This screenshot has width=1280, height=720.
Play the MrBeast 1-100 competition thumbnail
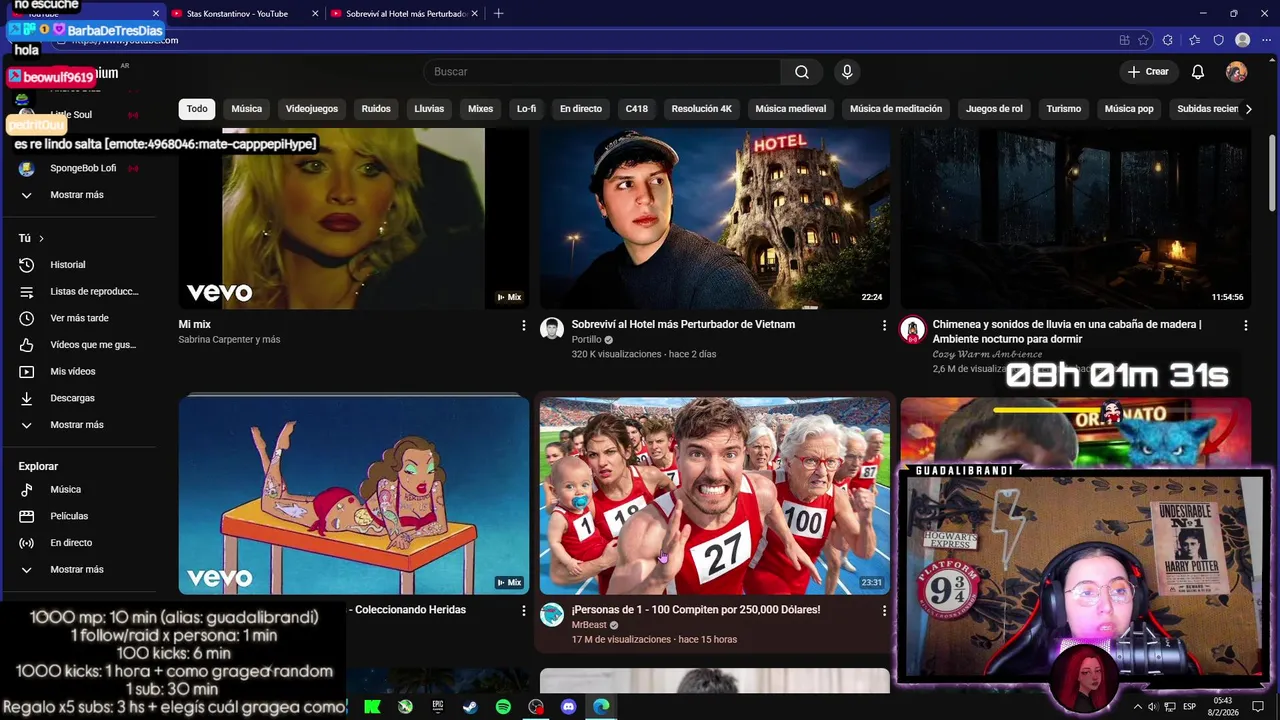coord(714,495)
